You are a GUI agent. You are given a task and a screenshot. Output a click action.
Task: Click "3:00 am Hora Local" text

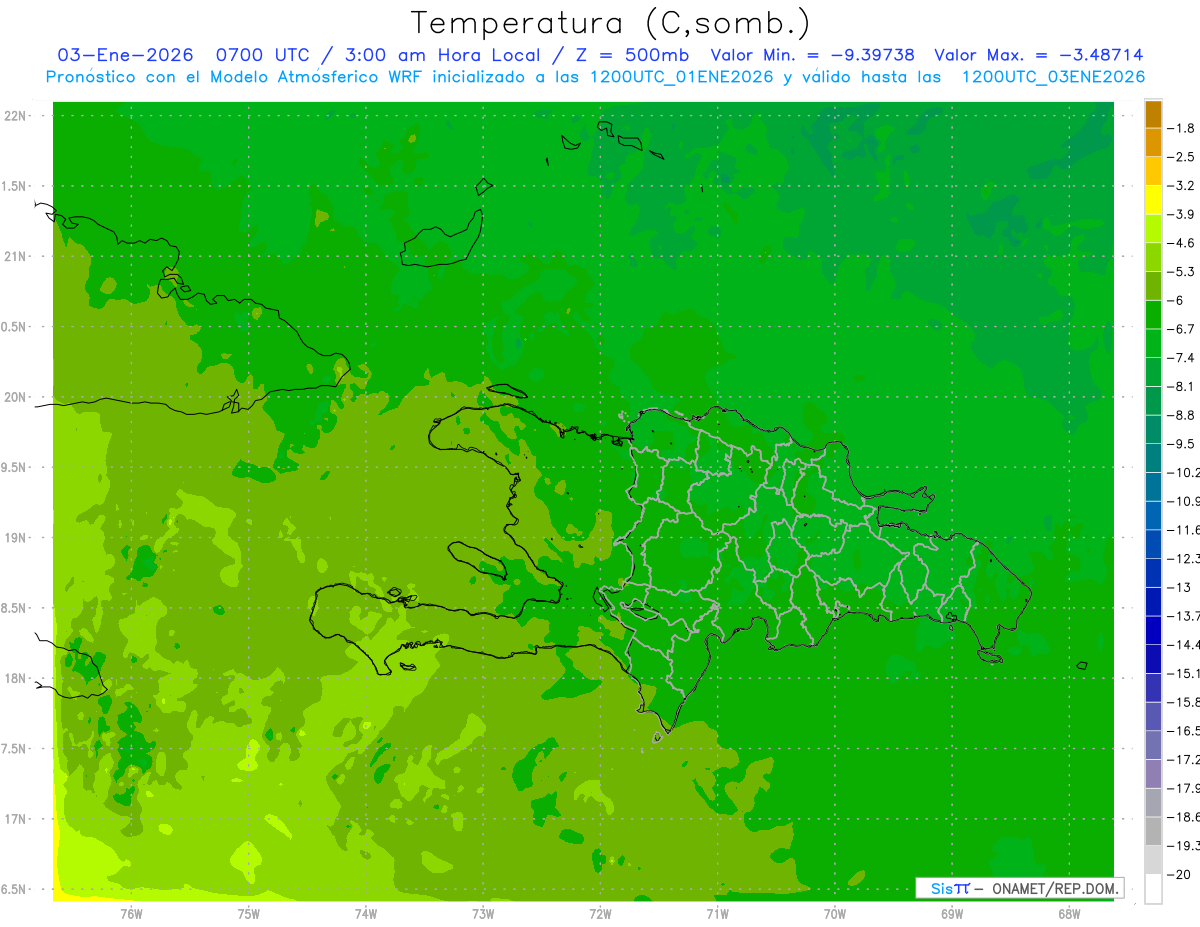click(443, 55)
